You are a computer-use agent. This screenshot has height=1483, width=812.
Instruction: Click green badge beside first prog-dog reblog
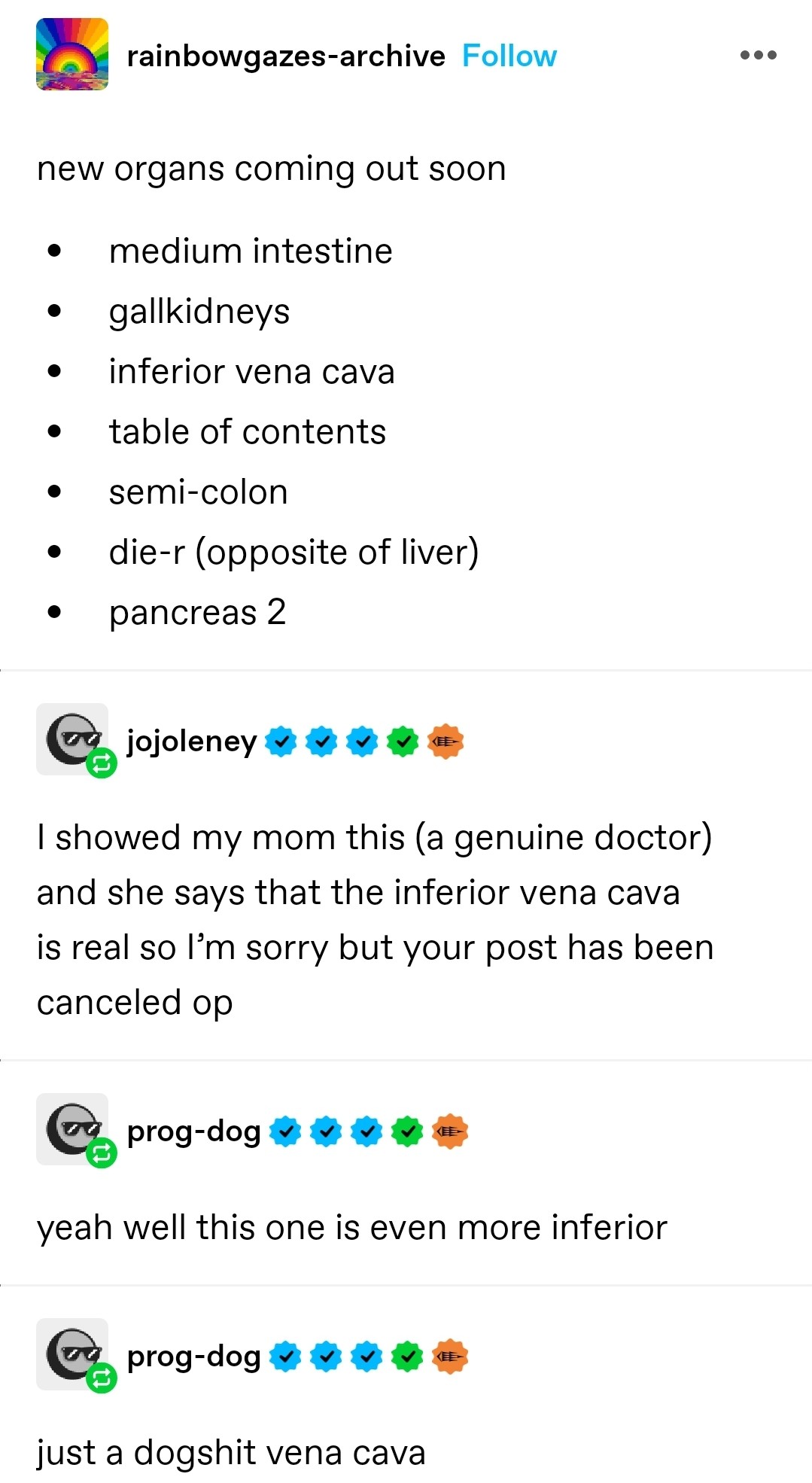pos(407,1131)
